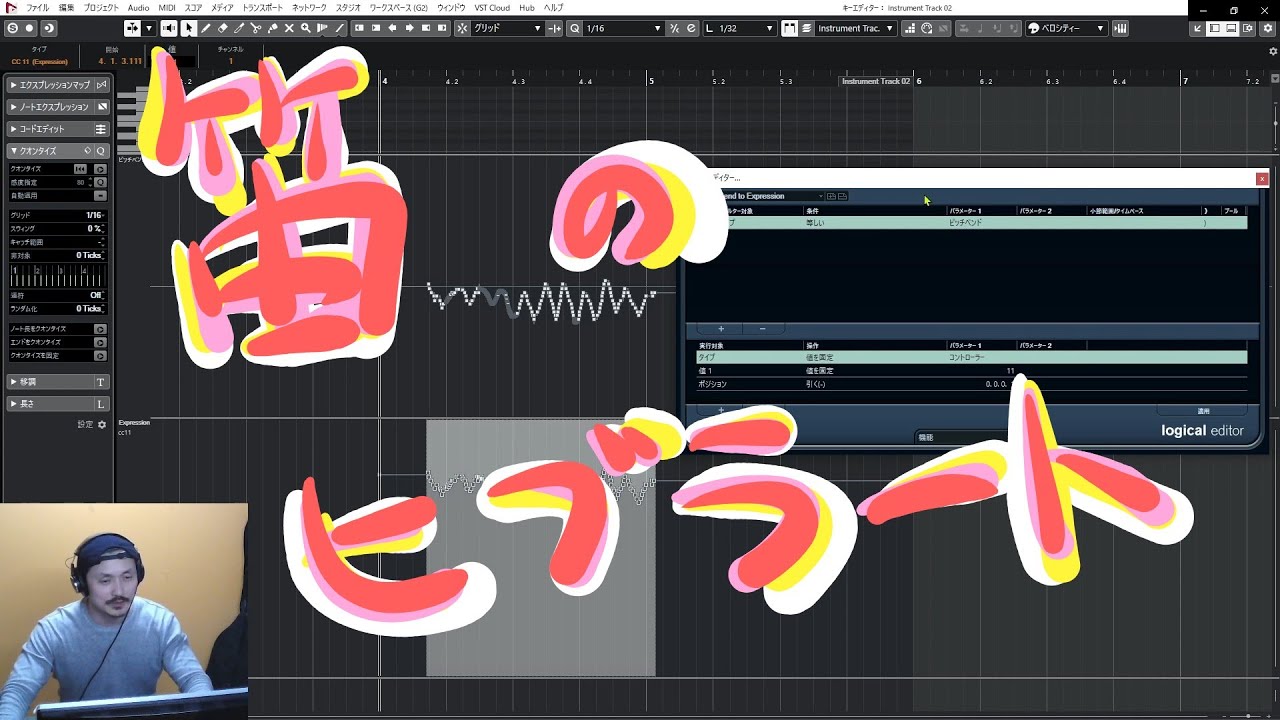Open the 編集 menu
Screen dimensions: 1280x720
pos(66,8)
